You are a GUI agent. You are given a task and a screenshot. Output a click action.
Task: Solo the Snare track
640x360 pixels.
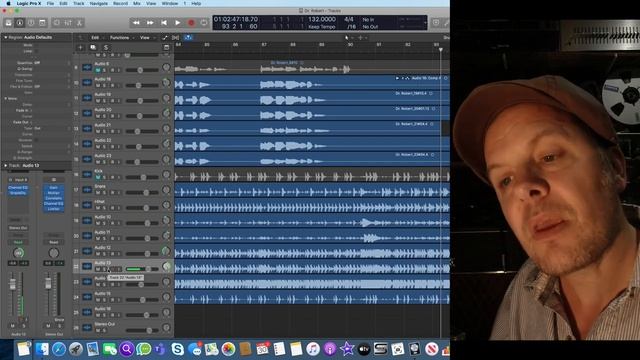click(x=104, y=192)
